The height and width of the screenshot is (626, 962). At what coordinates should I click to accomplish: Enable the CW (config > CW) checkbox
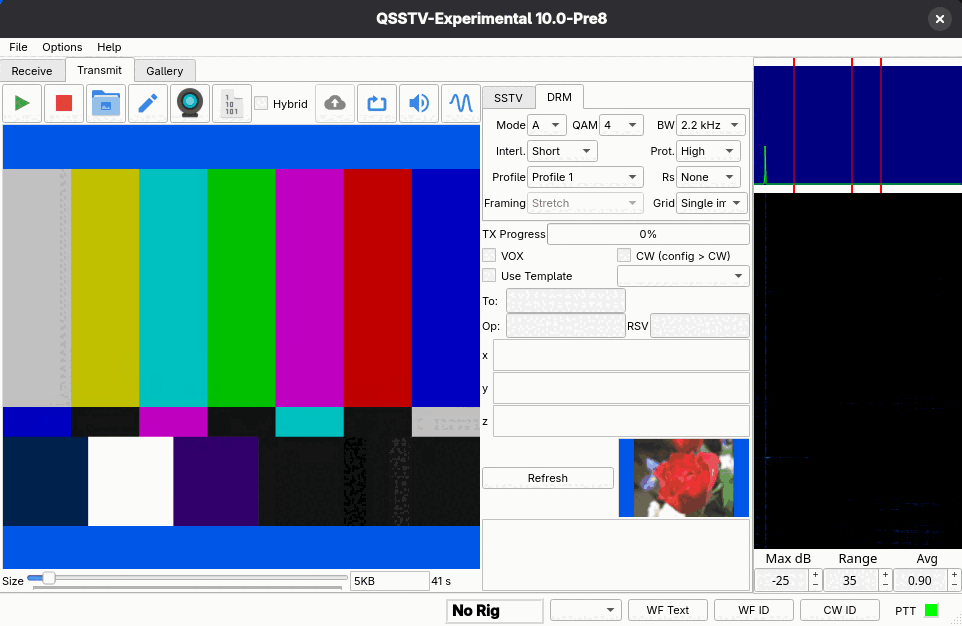pos(624,255)
